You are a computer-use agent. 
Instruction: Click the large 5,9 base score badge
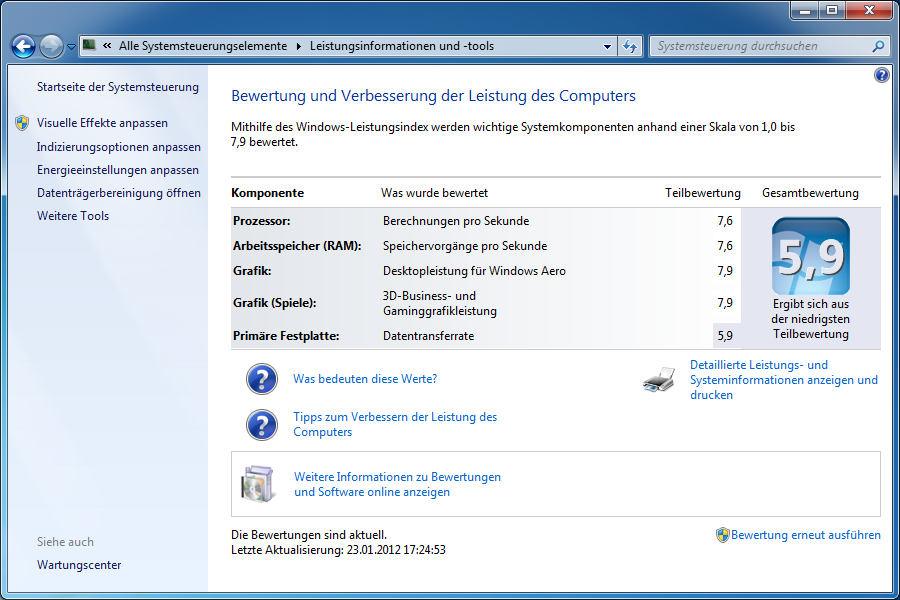click(810, 256)
